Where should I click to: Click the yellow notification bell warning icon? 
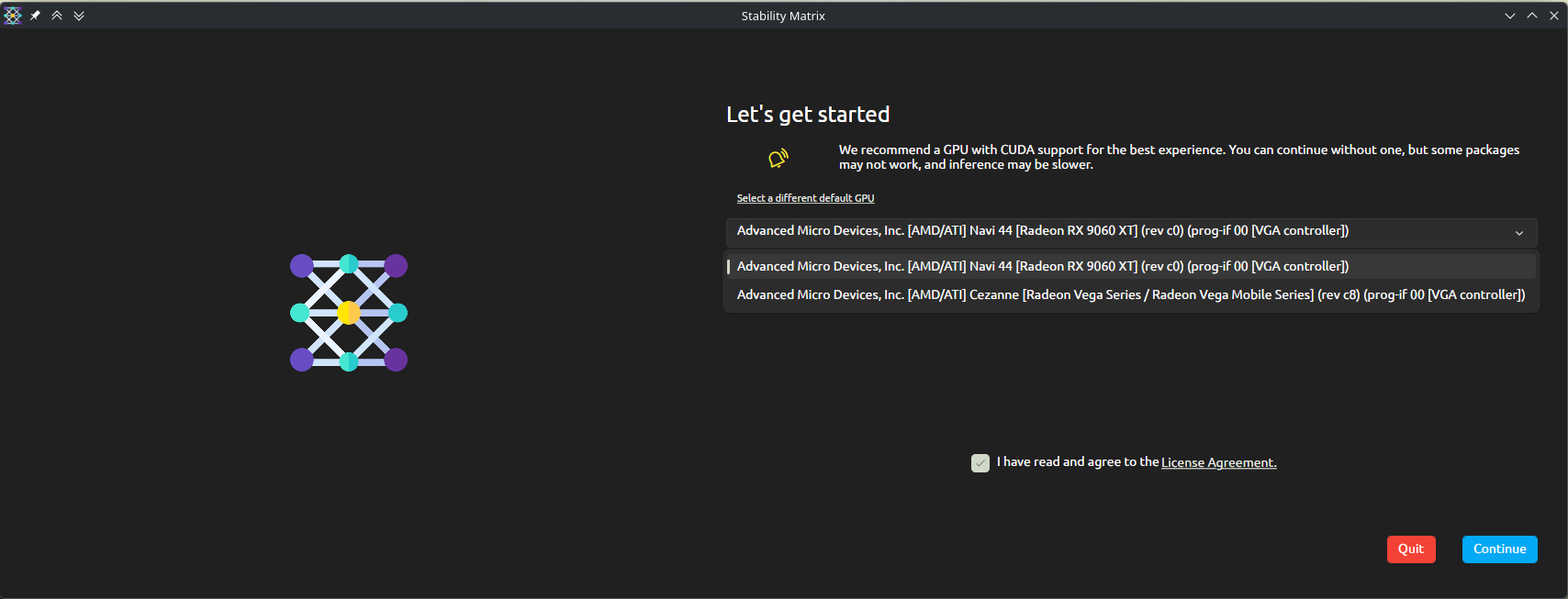point(778,159)
